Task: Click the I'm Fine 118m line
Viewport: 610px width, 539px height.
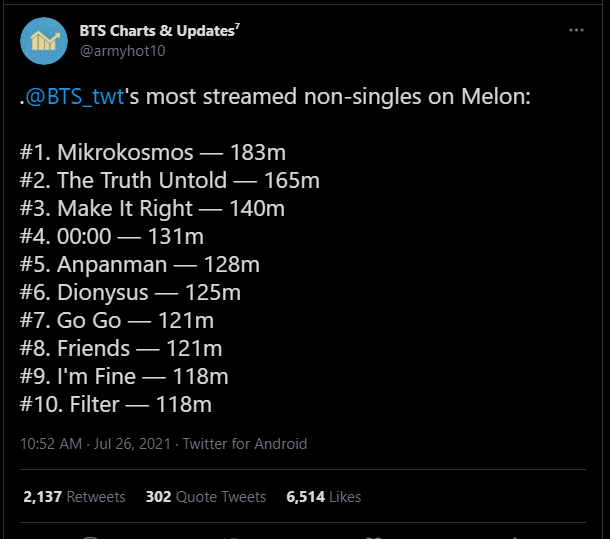Action: 124,377
